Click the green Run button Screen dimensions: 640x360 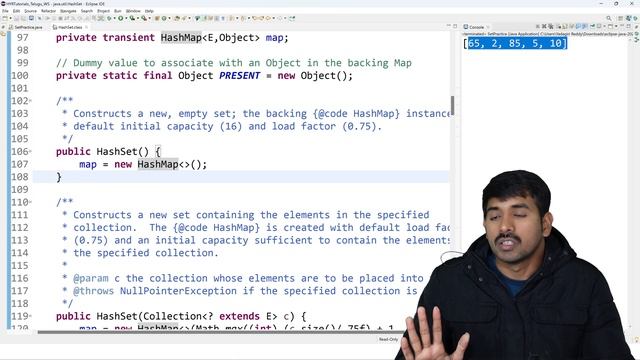(121, 18)
